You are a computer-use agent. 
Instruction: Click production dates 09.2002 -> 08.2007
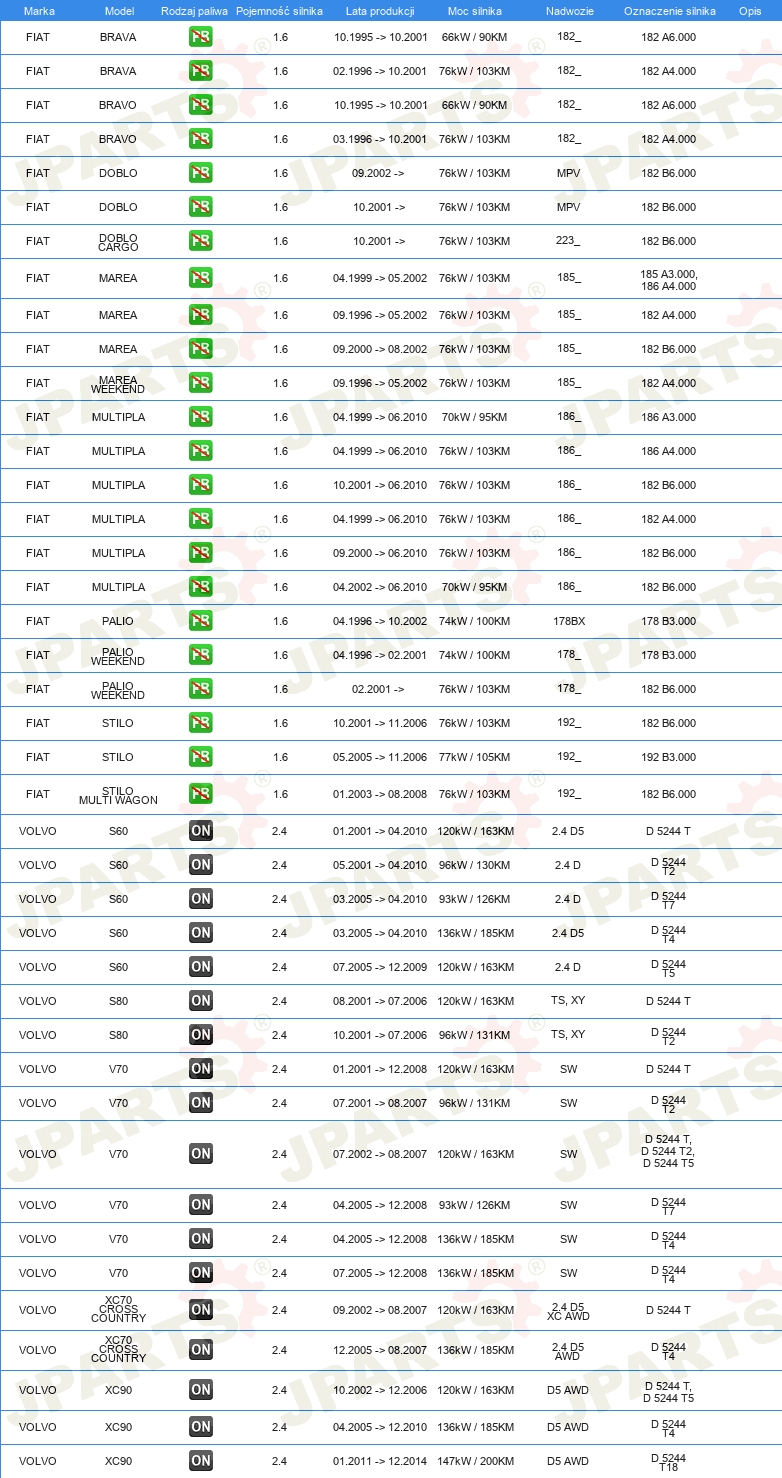click(380, 1310)
